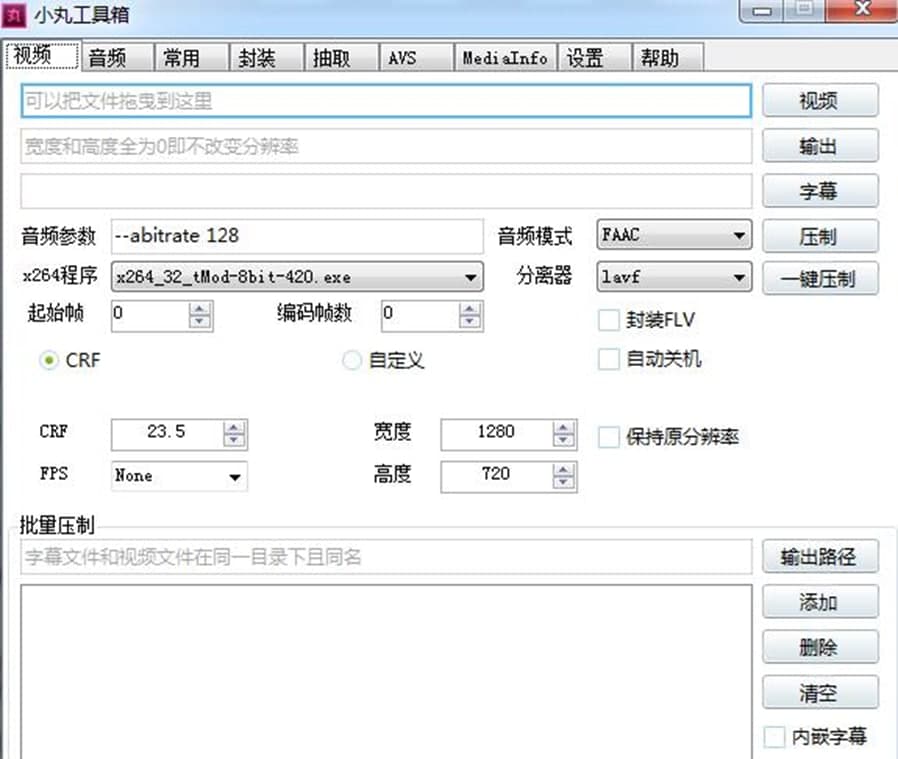Decrease 起始帧 with the down arrow

pyautogui.click(x=199, y=321)
